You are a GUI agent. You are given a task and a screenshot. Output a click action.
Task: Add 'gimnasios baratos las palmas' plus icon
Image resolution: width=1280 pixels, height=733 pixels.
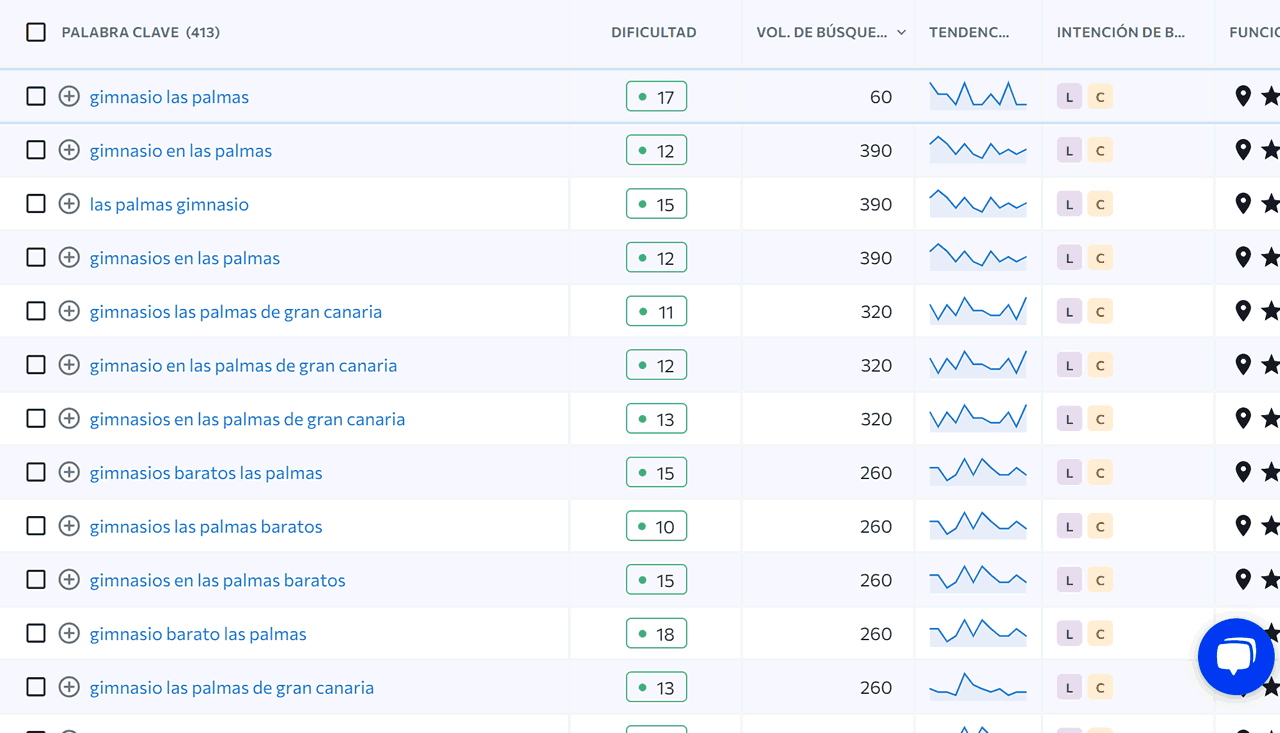tap(69, 472)
